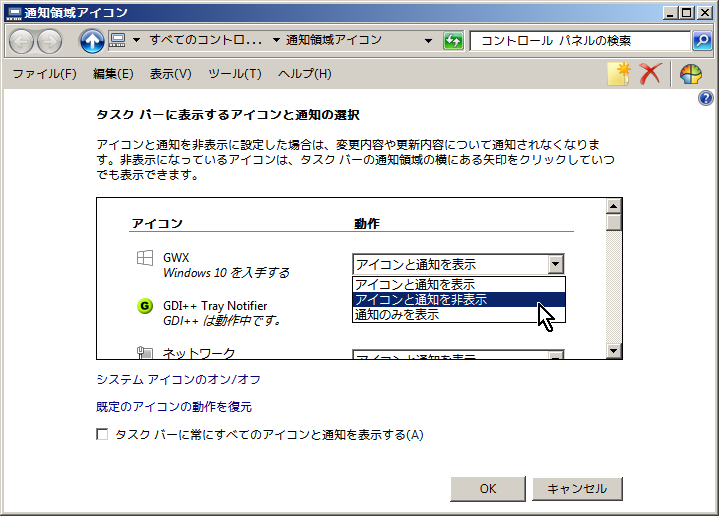719x516 pixels.
Task: Open help via blue question icon
Action: (x=706, y=98)
